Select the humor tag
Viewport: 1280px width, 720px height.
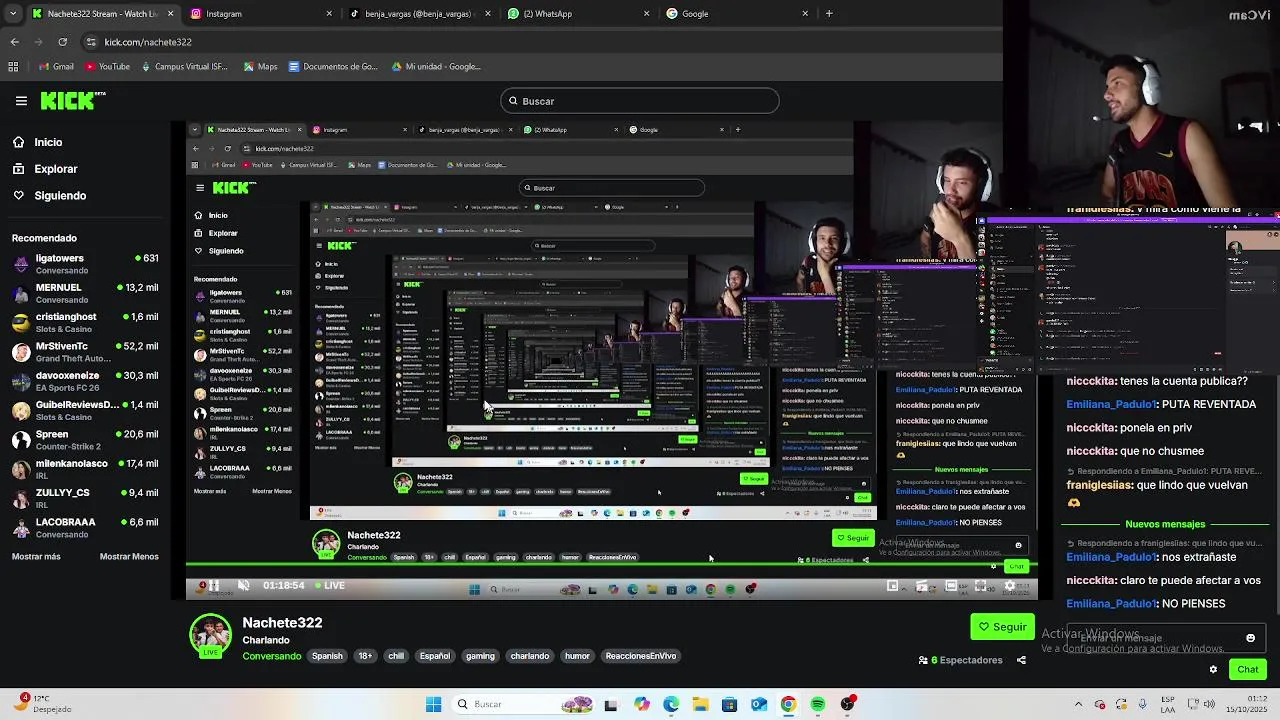click(577, 656)
